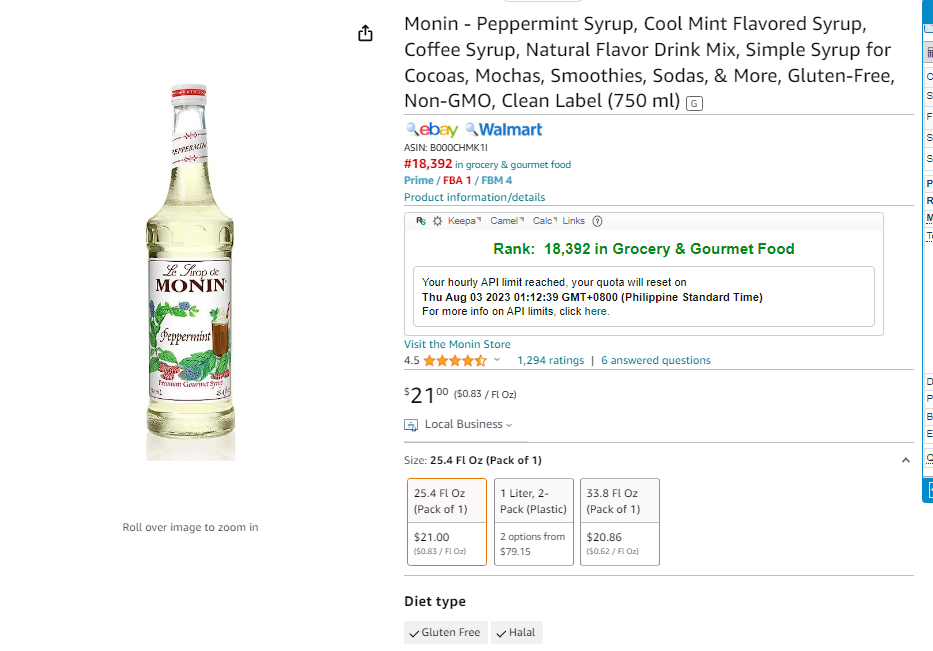The width and height of the screenshot is (933, 651).
Task: Select the 25.4 Fl Oz size option
Action: 447,522
